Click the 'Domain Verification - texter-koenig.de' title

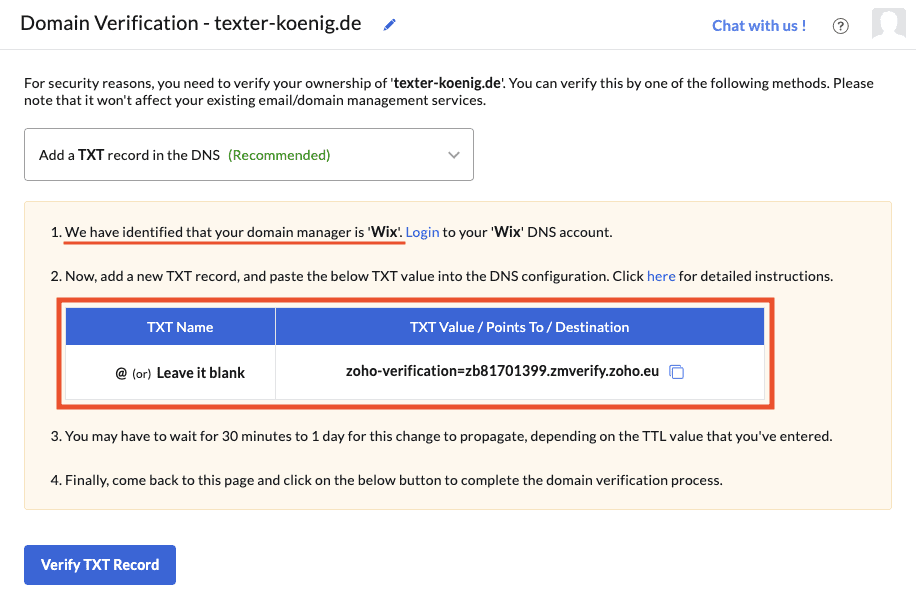pos(191,23)
